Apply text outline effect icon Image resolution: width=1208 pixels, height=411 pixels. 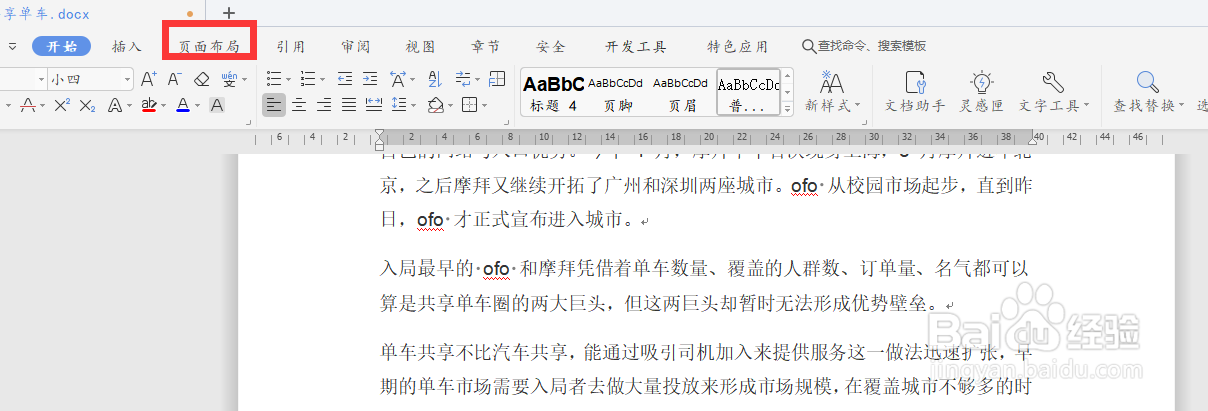[x=114, y=105]
